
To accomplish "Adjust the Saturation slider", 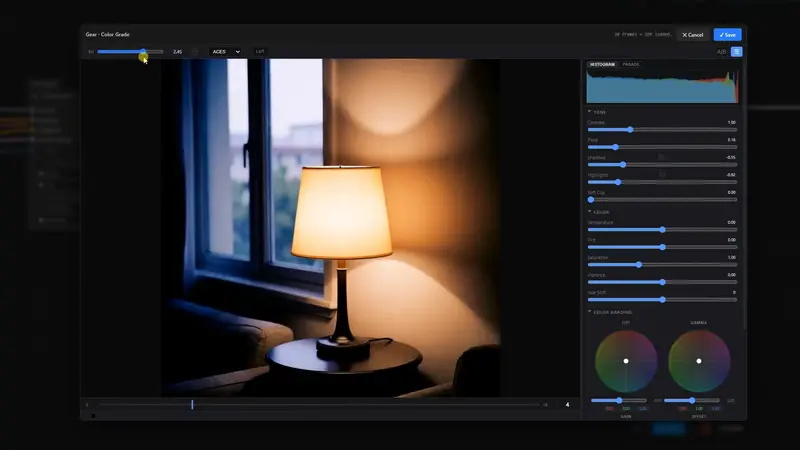I will point(662,264).
